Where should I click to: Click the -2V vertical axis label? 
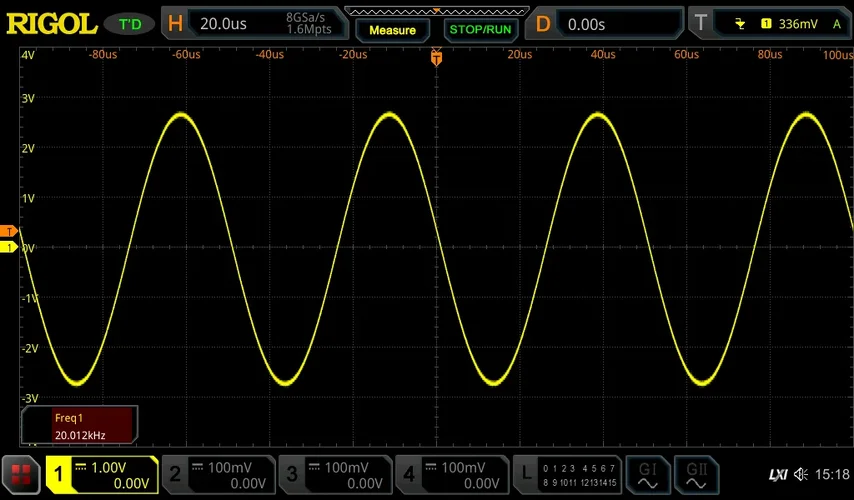[29, 348]
